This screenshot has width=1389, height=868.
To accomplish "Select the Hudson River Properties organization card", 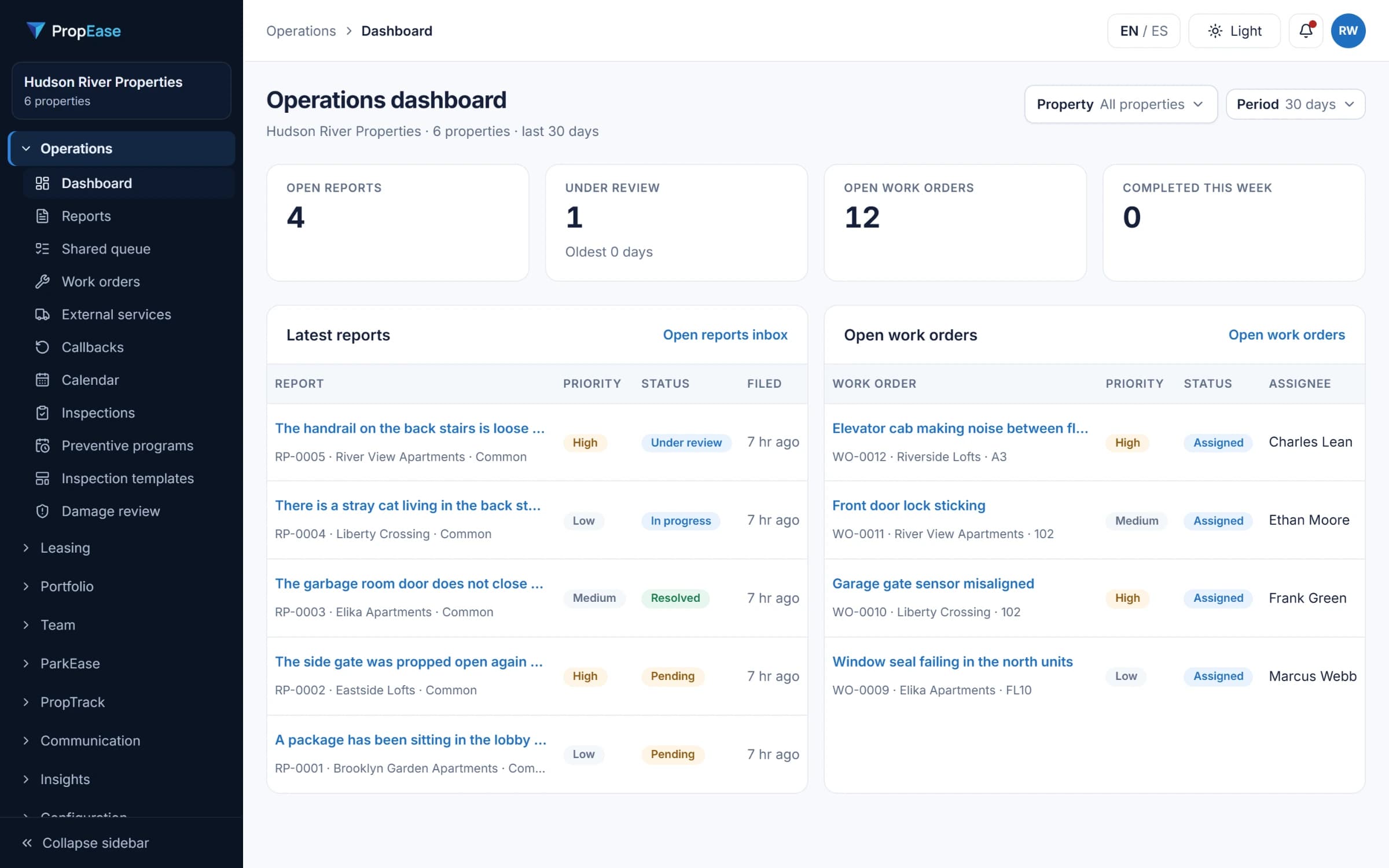I will pyautogui.click(x=122, y=91).
